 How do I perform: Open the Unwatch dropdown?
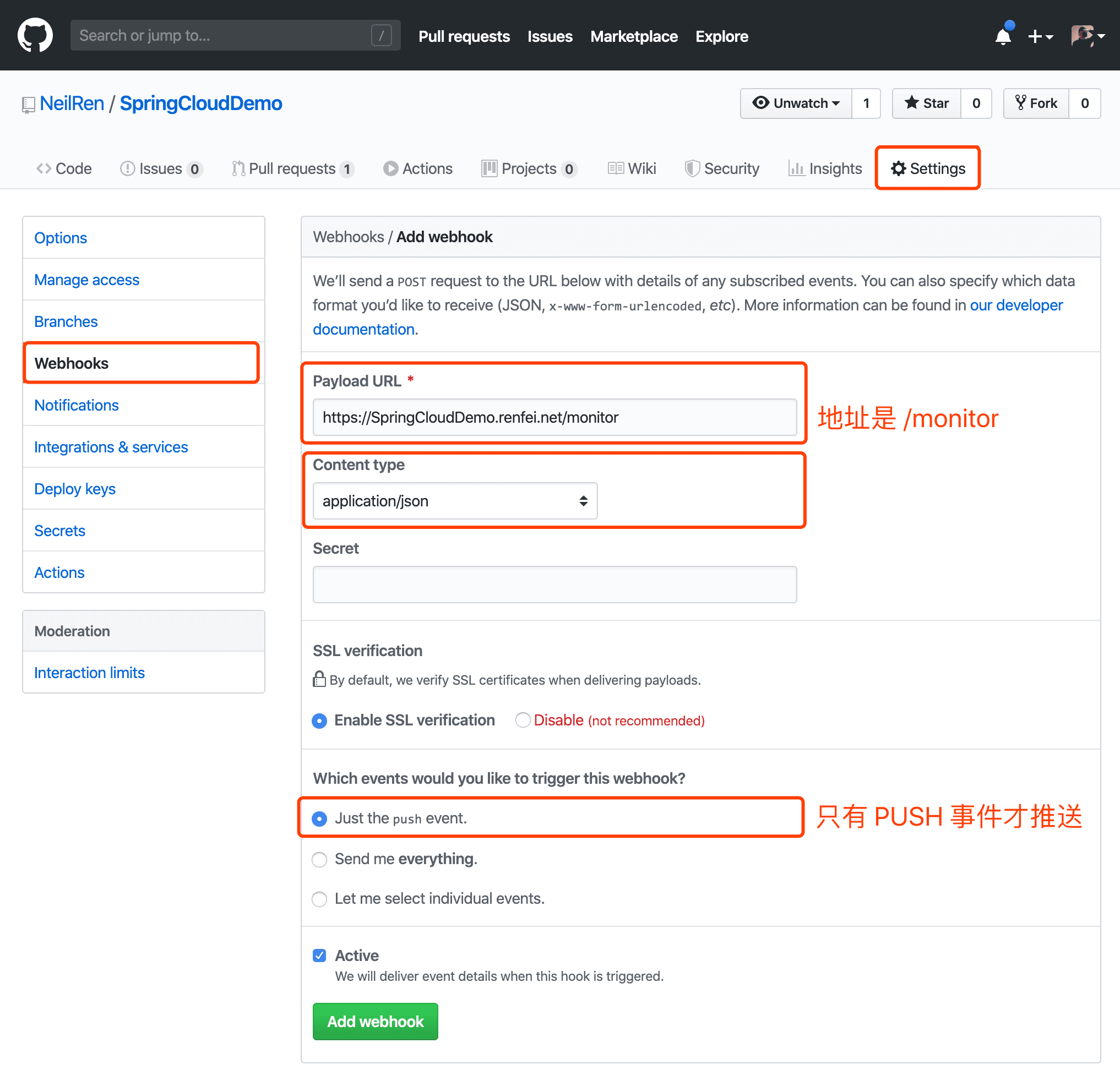point(796,103)
